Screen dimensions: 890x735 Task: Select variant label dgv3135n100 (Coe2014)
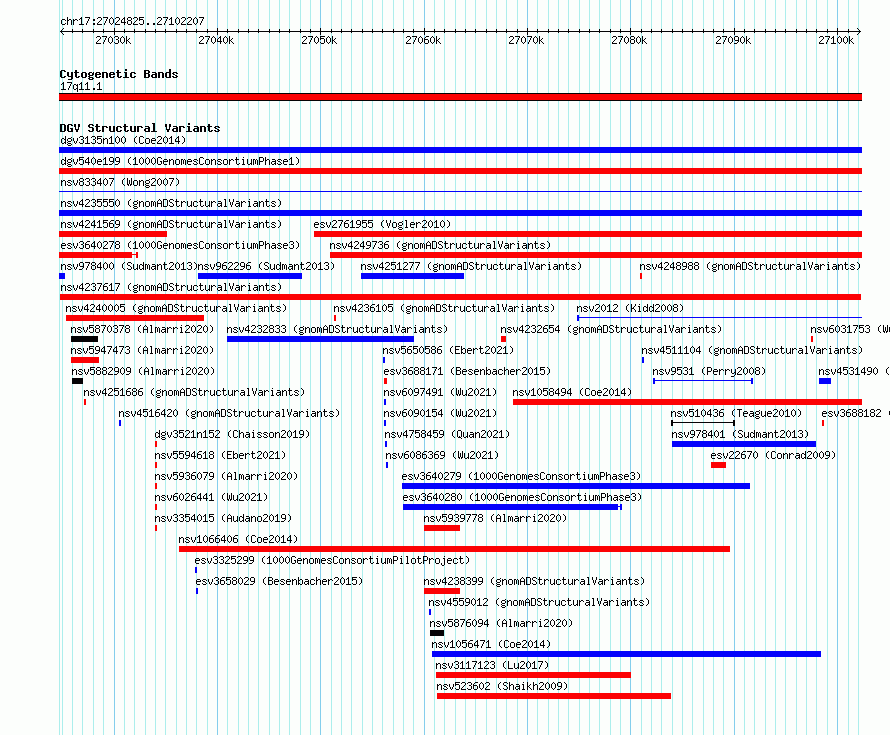coord(123,140)
